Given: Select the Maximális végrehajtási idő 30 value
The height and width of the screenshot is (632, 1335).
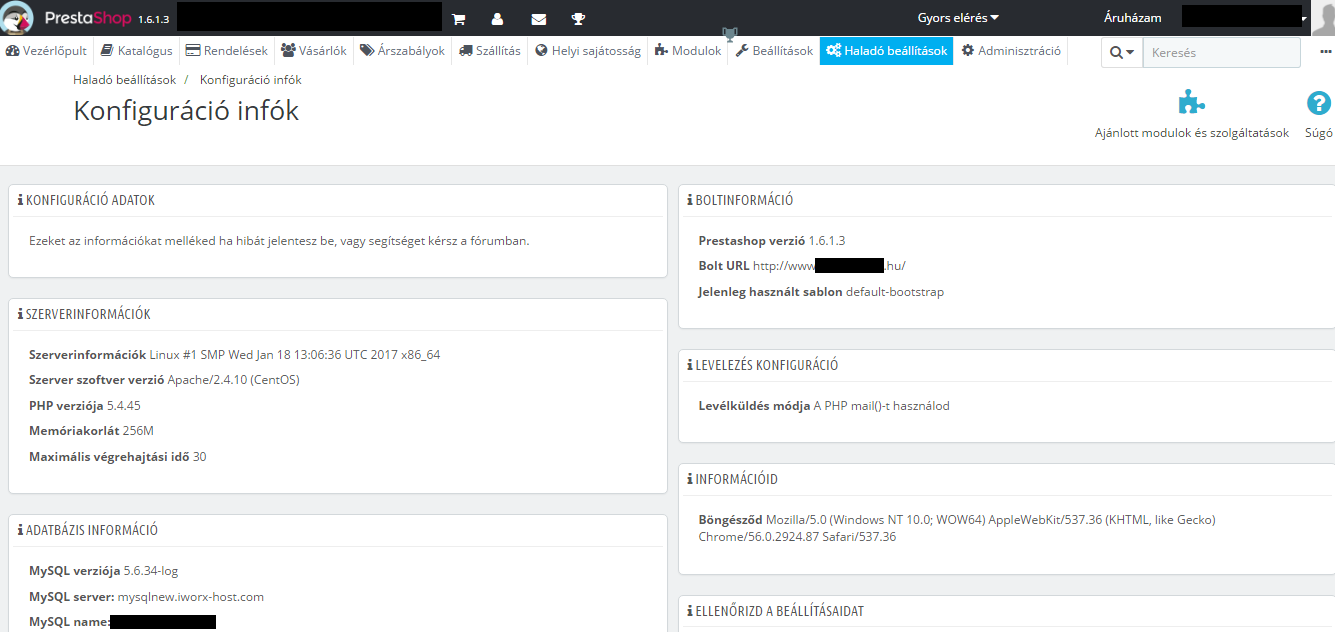Looking at the screenshot, I should (199, 457).
